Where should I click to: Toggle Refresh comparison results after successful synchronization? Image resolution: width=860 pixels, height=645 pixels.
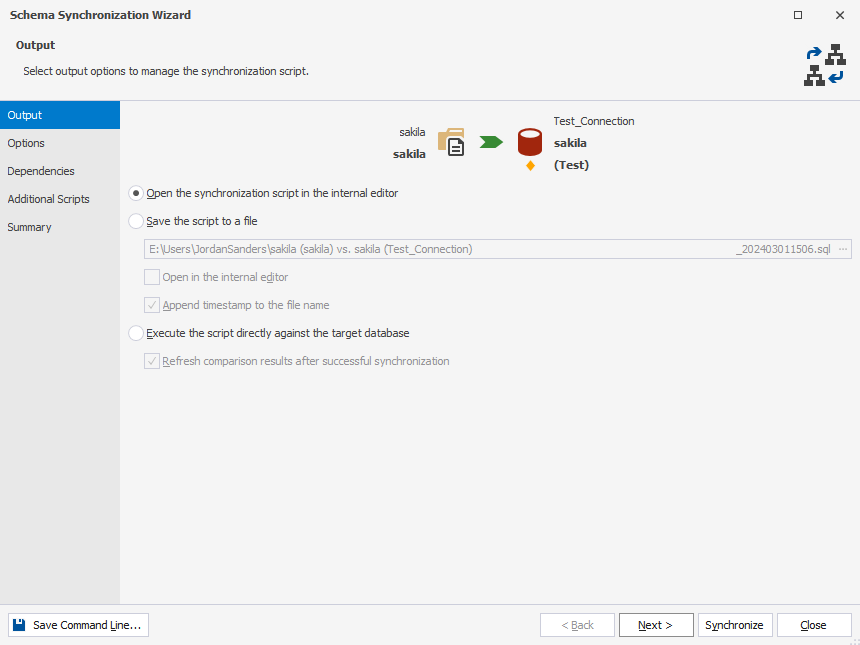152,361
